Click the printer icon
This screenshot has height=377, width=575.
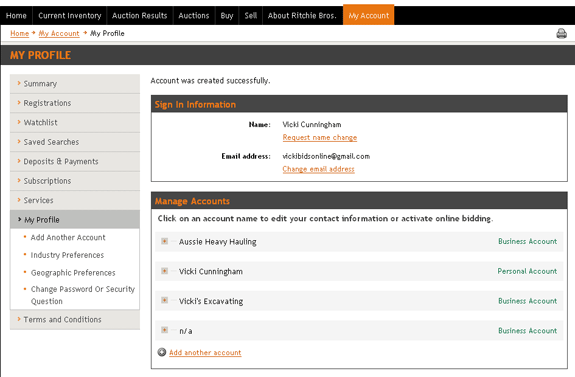pyautogui.click(x=561, y=34)
